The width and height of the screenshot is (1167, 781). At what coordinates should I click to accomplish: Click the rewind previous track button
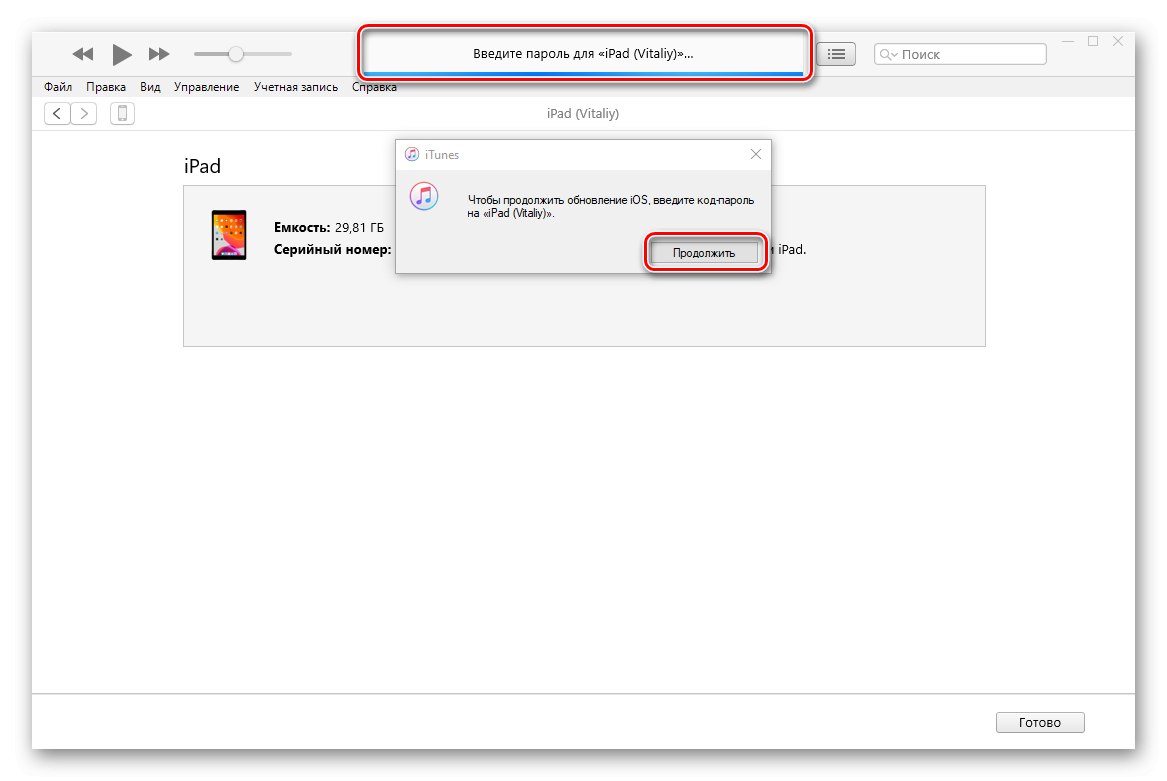83,54
